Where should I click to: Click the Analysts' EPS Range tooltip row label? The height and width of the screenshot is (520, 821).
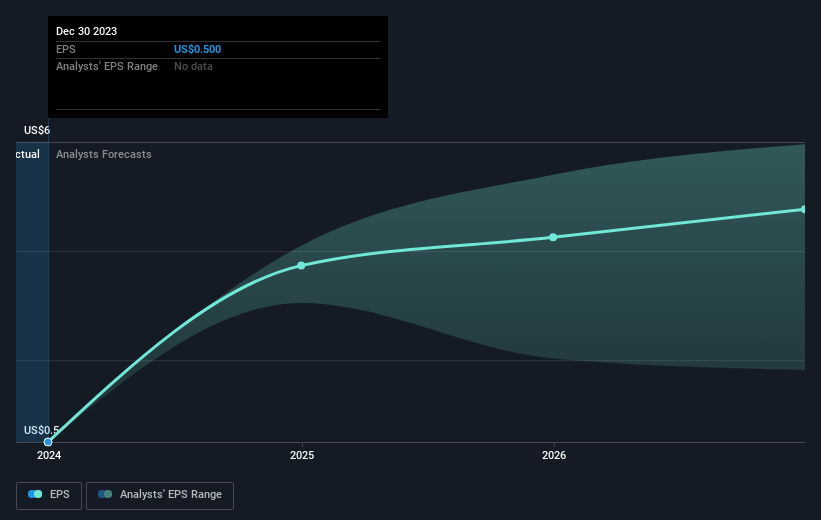(107, 67)
